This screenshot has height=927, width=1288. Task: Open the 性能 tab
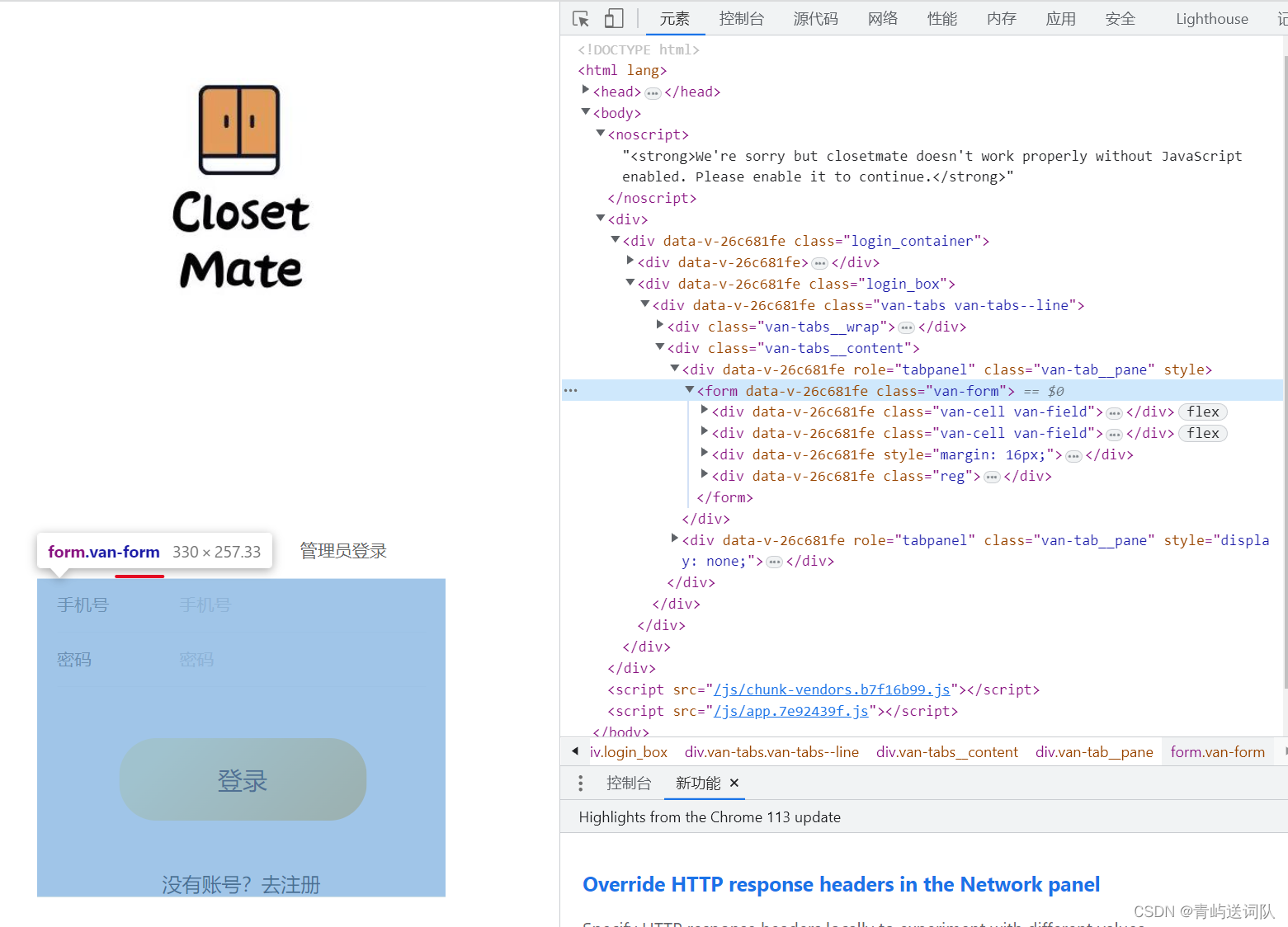click(941, 18)
